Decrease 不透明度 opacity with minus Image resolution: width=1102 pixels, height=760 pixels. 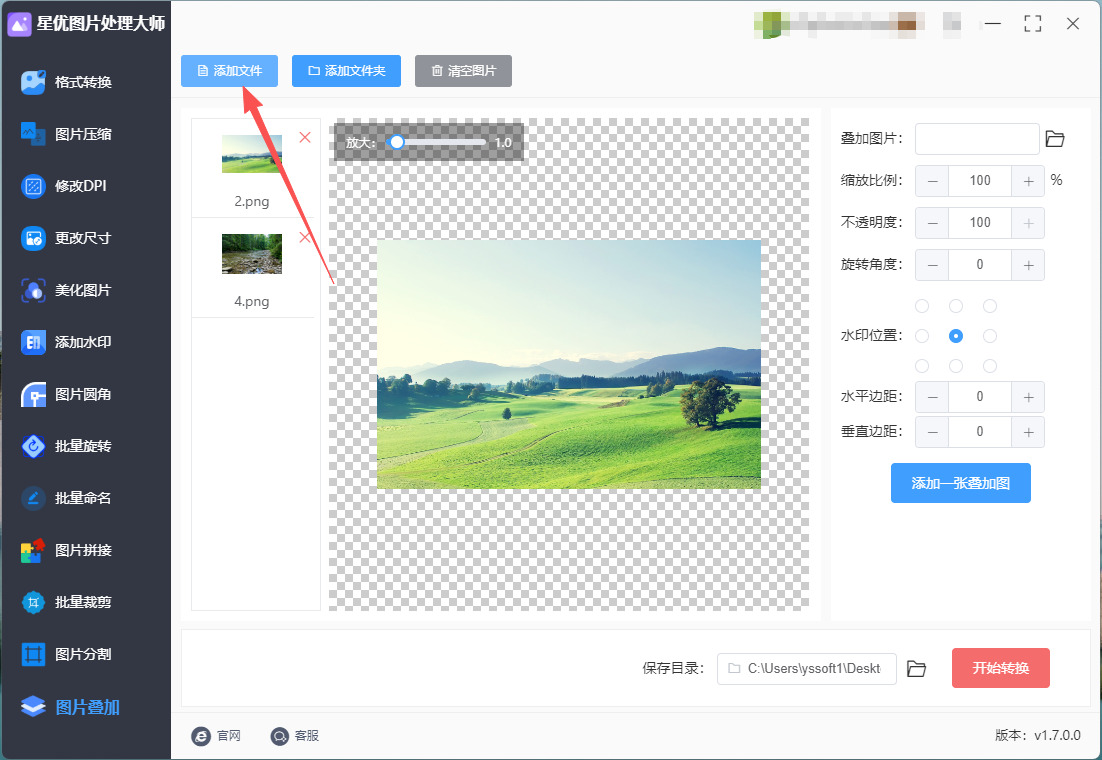coord(932,224)
